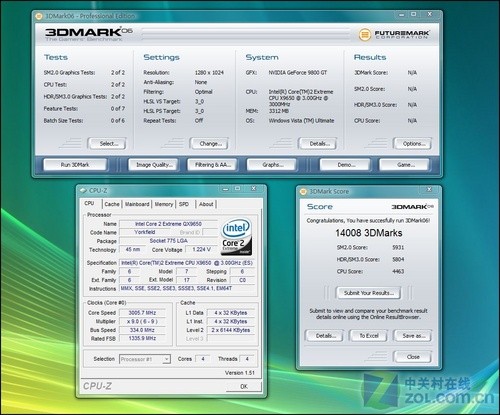Click the Threads value field in CPU-Z

(x=247, y=359)
